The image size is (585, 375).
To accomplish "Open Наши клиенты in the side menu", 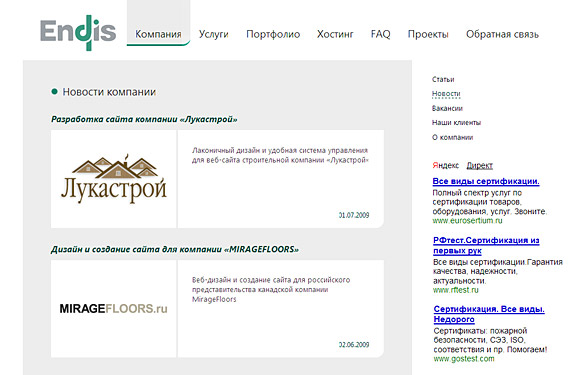I will [456, 122].
